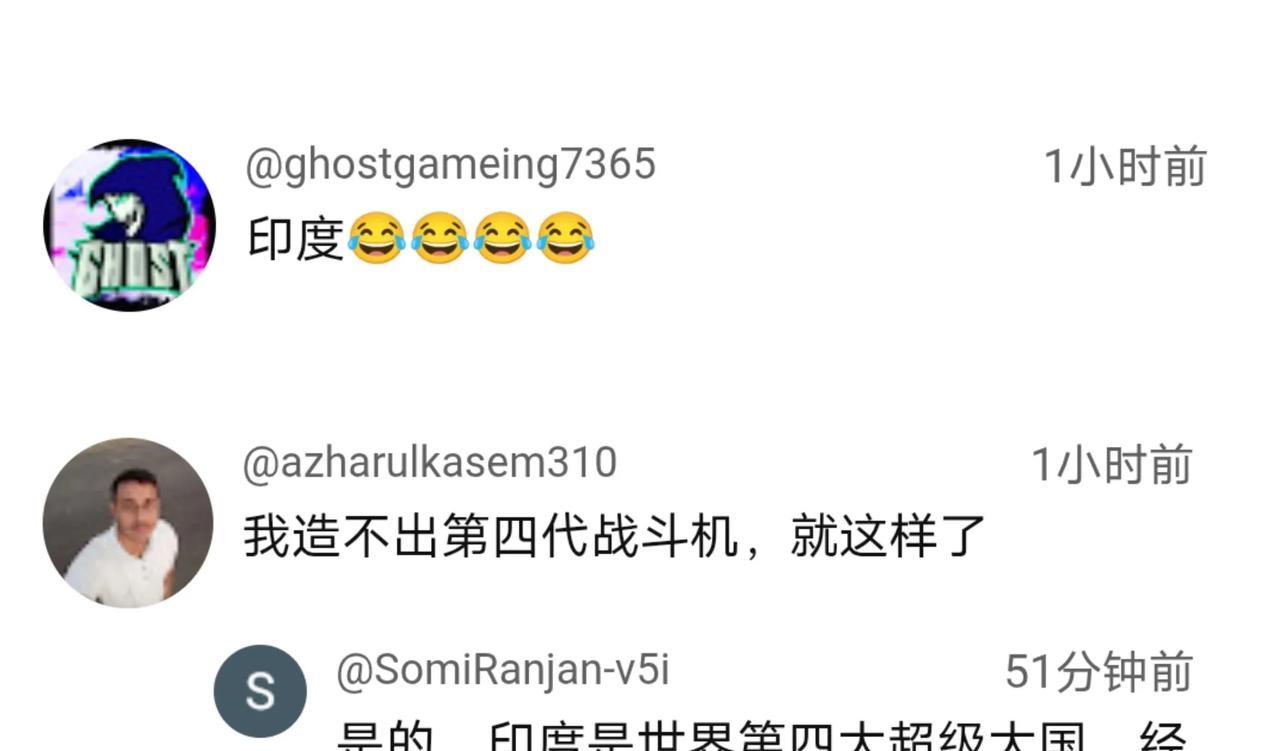
Task: Tap the first laughing-tears emoji after 印度
Action: tap(377, 239)
